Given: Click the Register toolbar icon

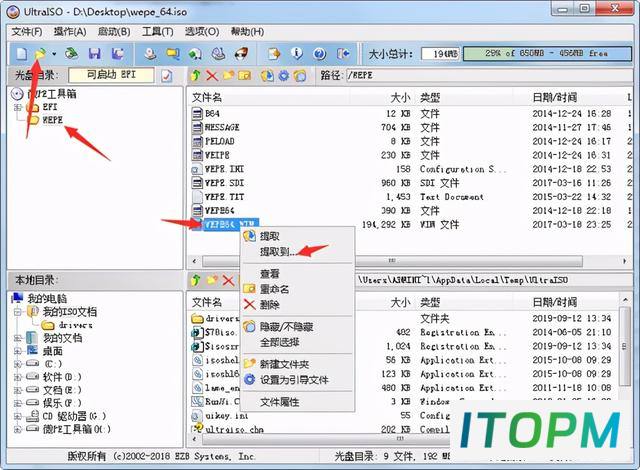Looking at the screenshot, I should (x=274, y=53).
